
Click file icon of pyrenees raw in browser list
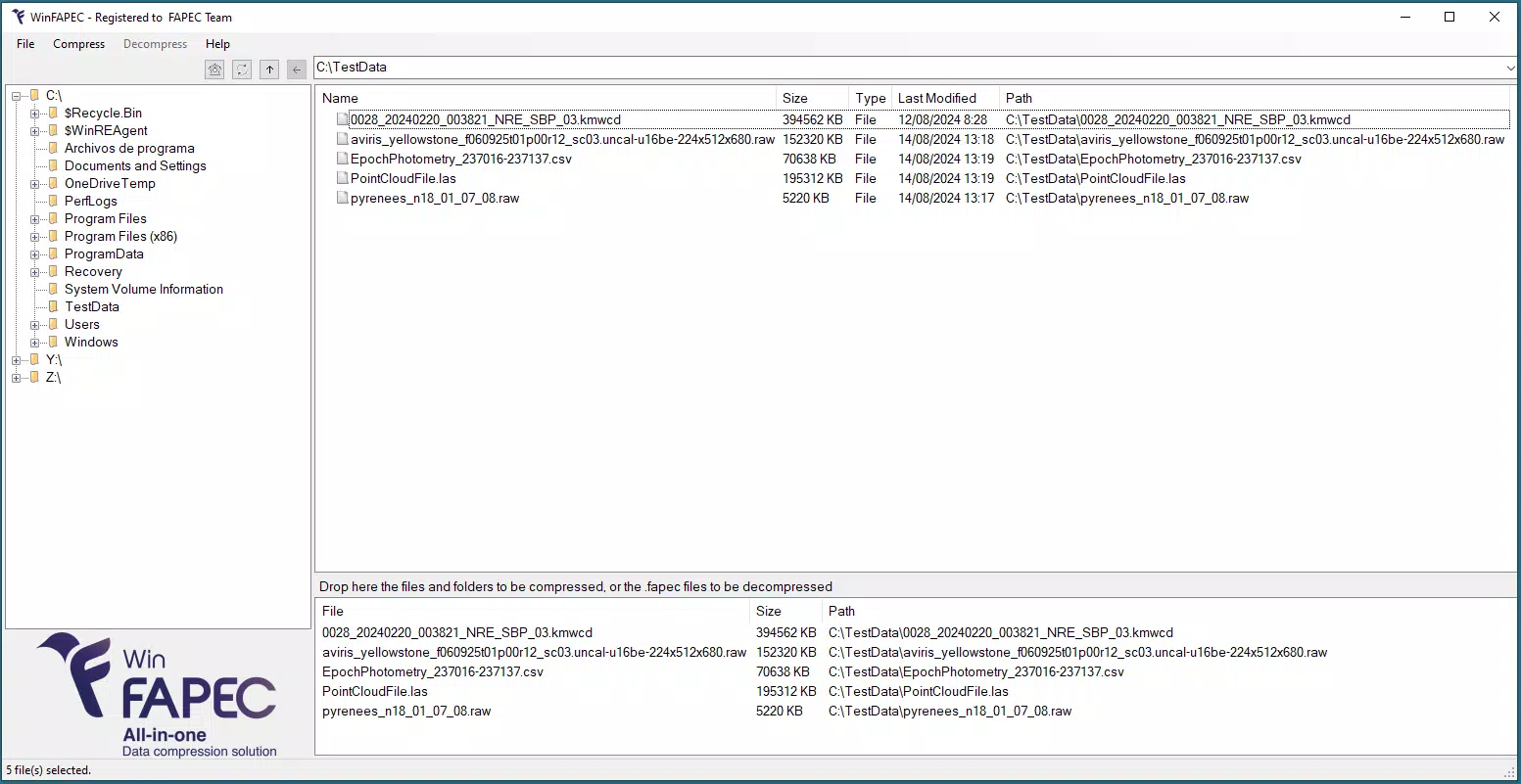pyautogui.click(x=343, y=198)
